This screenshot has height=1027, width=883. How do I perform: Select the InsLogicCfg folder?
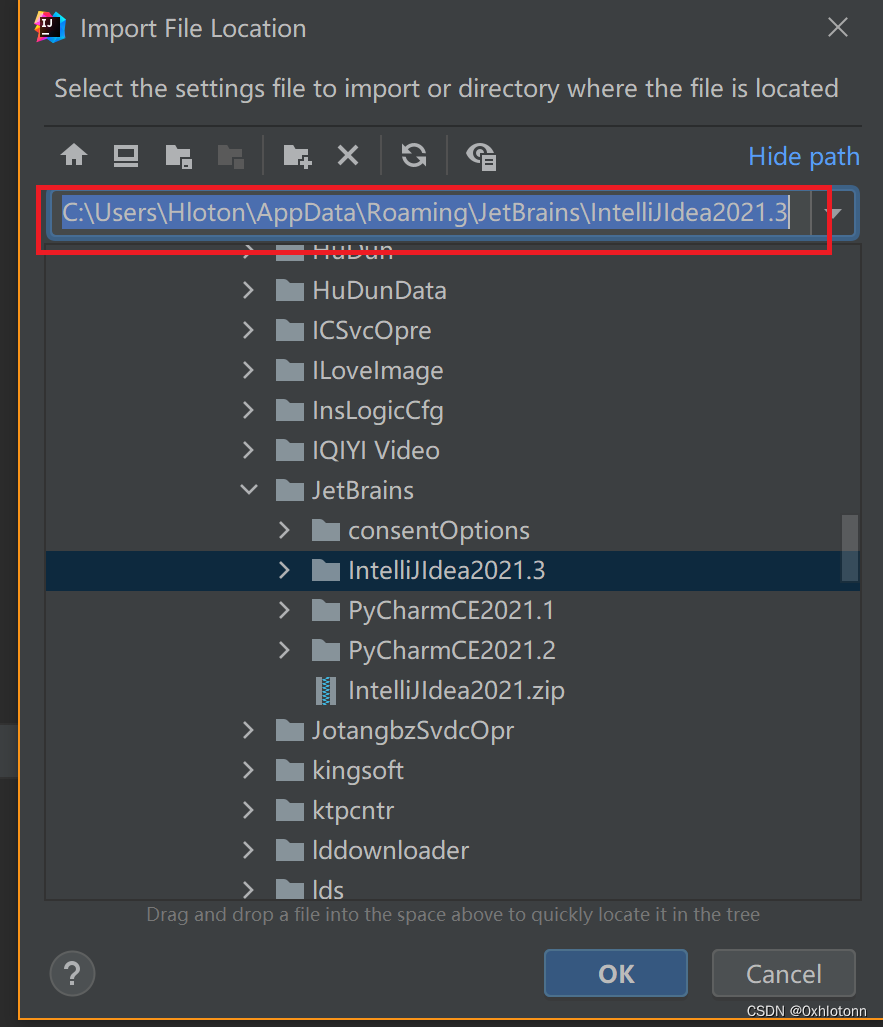(359, 410)
